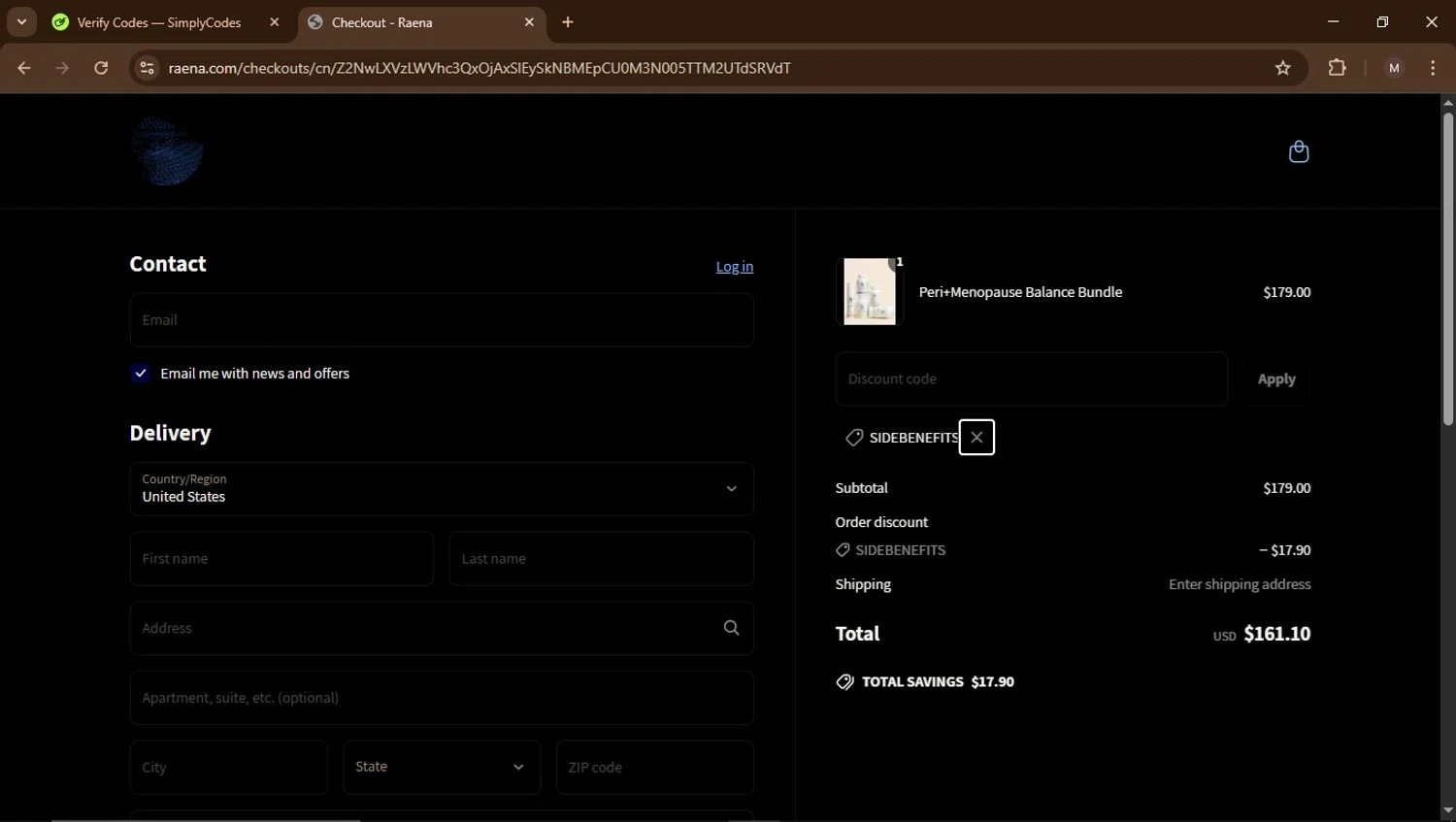Image resolution: width=1456 pixels, height=822 pixels.
Task: Open Chrome three-dot menu
Action: [x=1433, y=68]
